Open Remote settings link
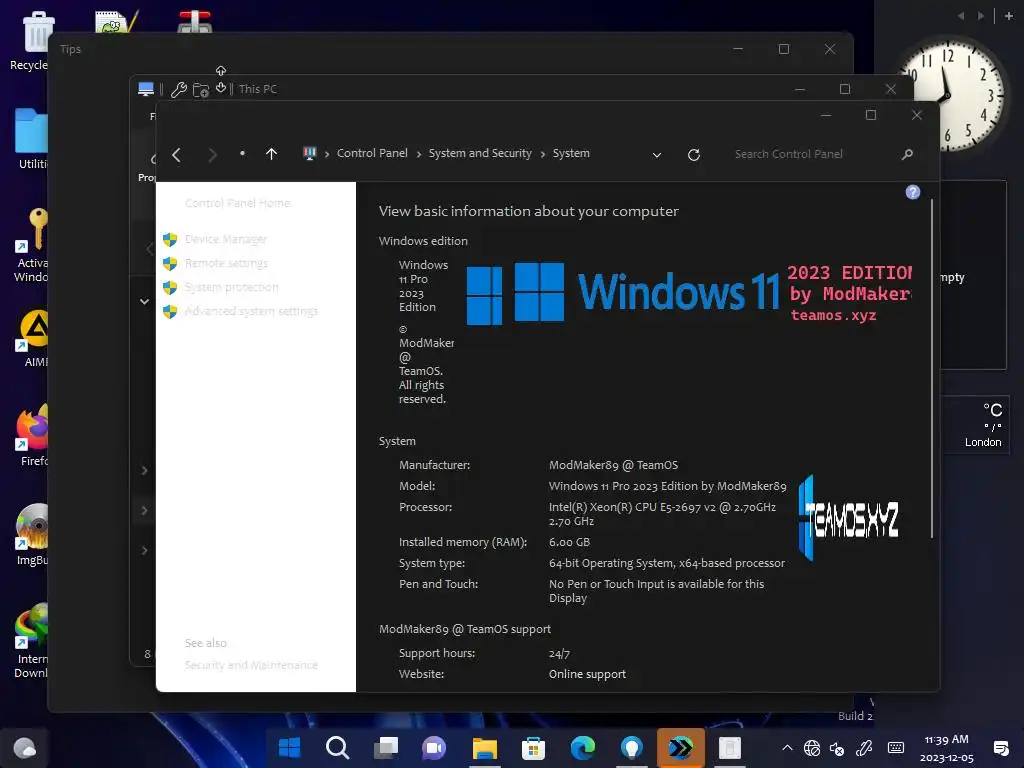 (226, 263)
